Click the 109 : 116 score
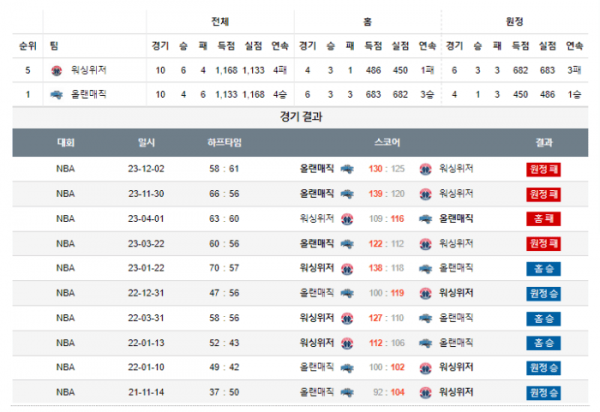Image resolution: width=600 pixels, height=412 pixels. [386, 219]
